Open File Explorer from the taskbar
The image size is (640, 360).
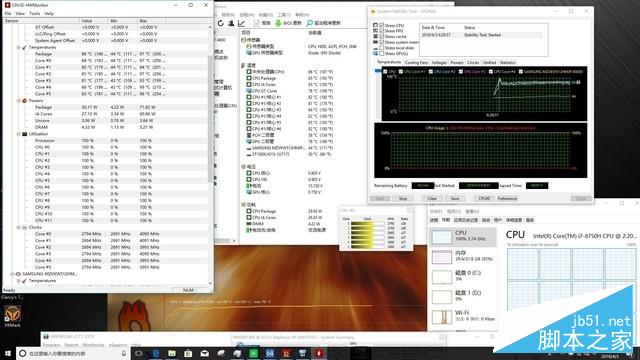tap(172, 353)
